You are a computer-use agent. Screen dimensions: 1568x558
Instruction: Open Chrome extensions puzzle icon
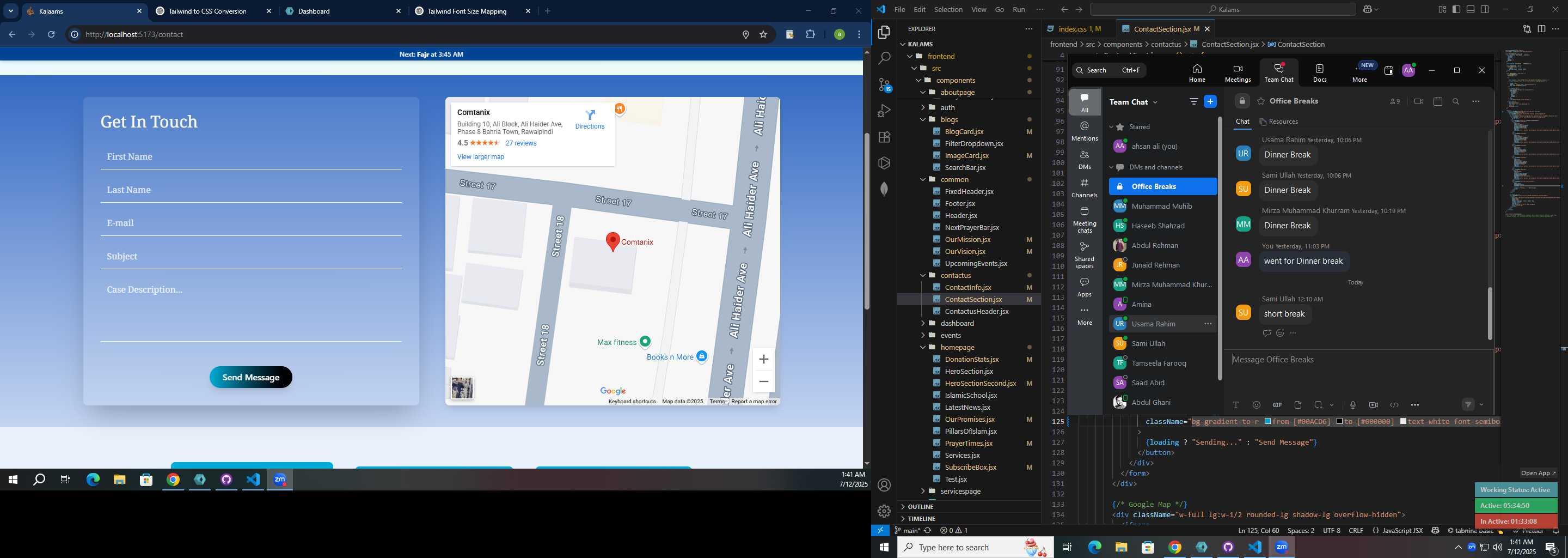tap(810, 34)
